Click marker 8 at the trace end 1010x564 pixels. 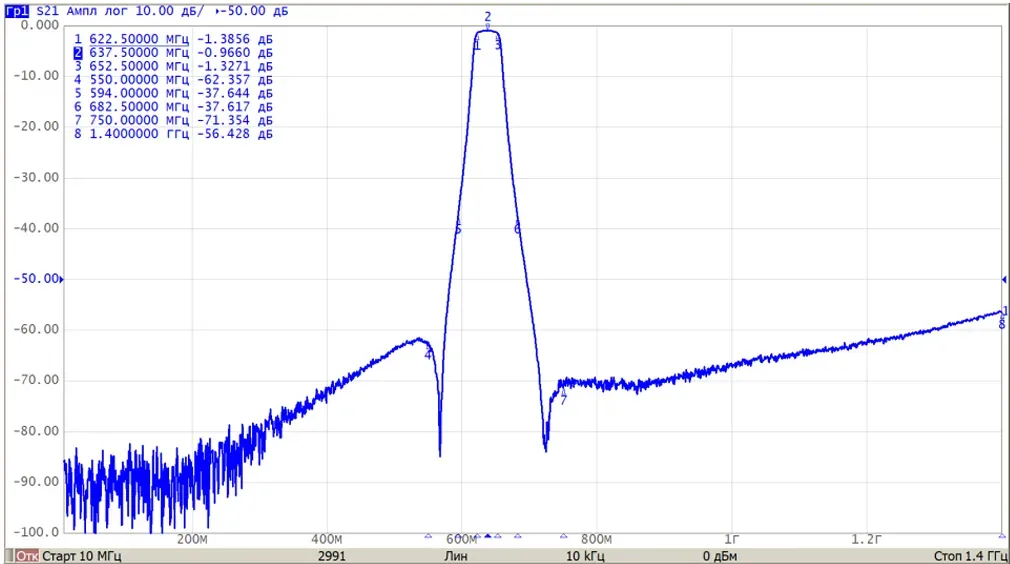[x=1002, y=325]
